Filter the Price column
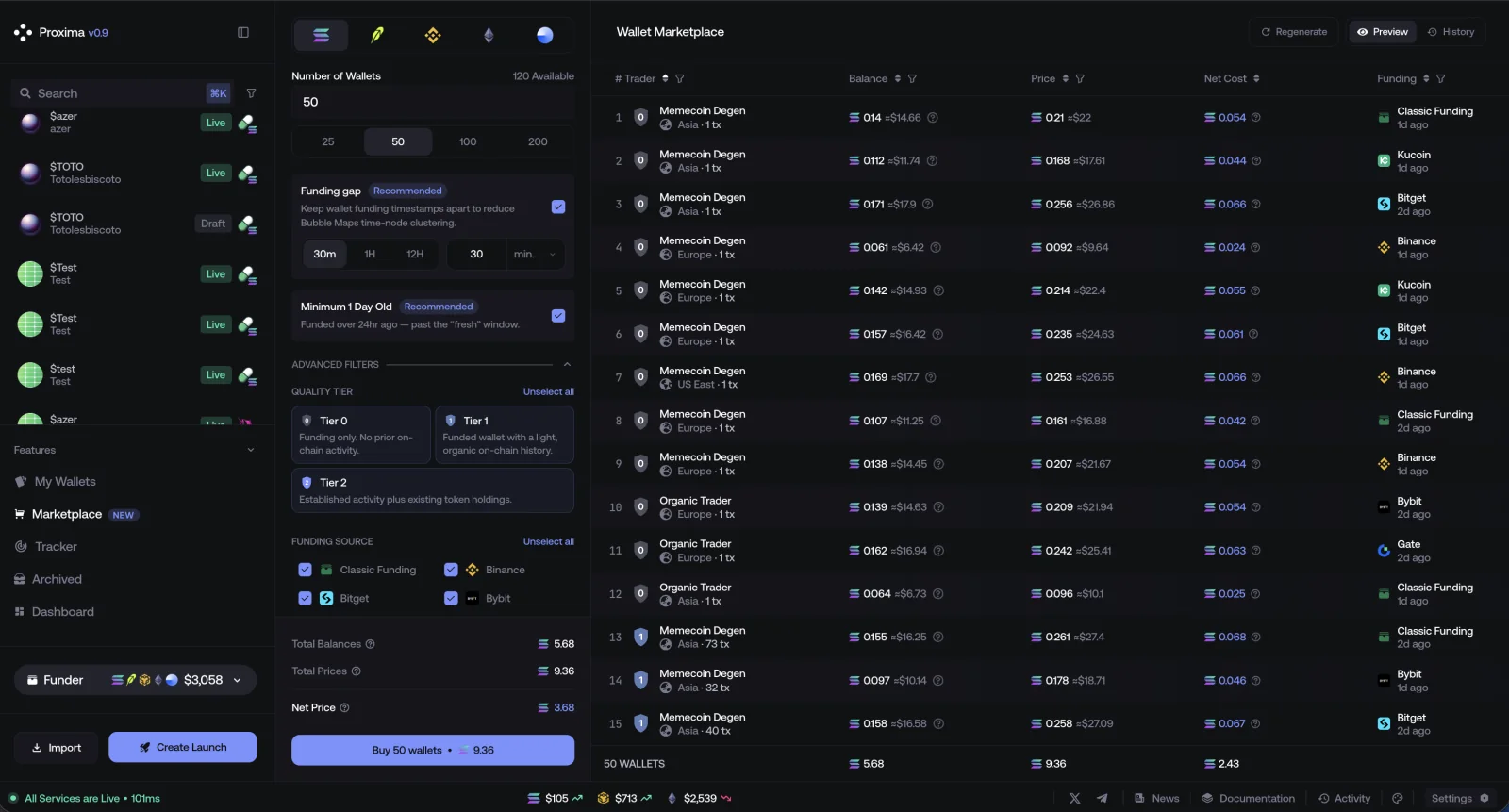 [x=1080, y=78]
